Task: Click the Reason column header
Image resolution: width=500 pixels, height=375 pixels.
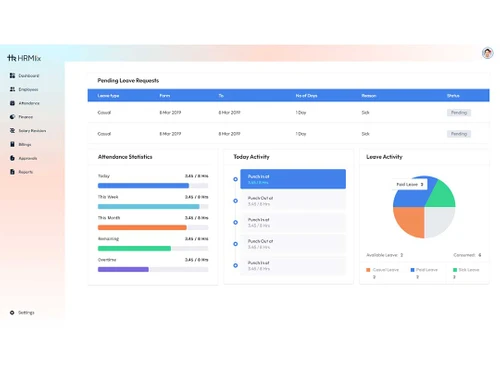Action: 369,96
